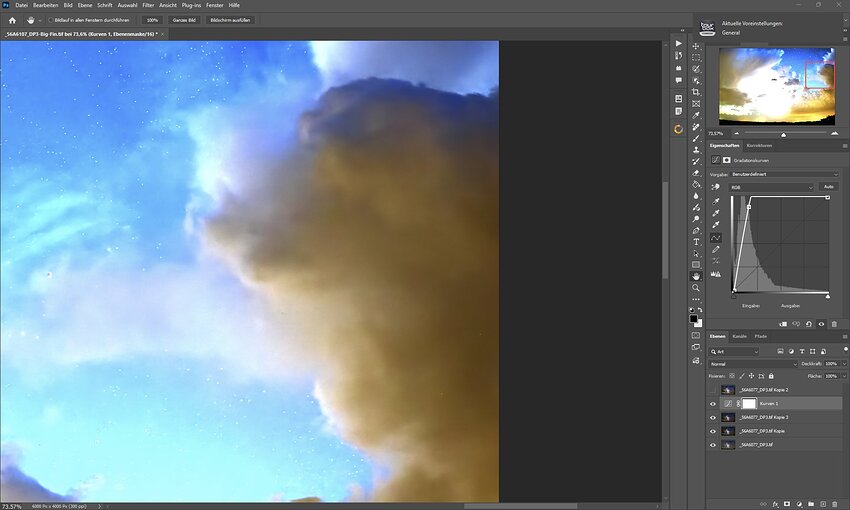Image resolution: width=850 pixels, height=510 pixels.
Task: Enable 'Bildlauf in allen Fenstern durchführen' checkbox
Action: (48, 20)
